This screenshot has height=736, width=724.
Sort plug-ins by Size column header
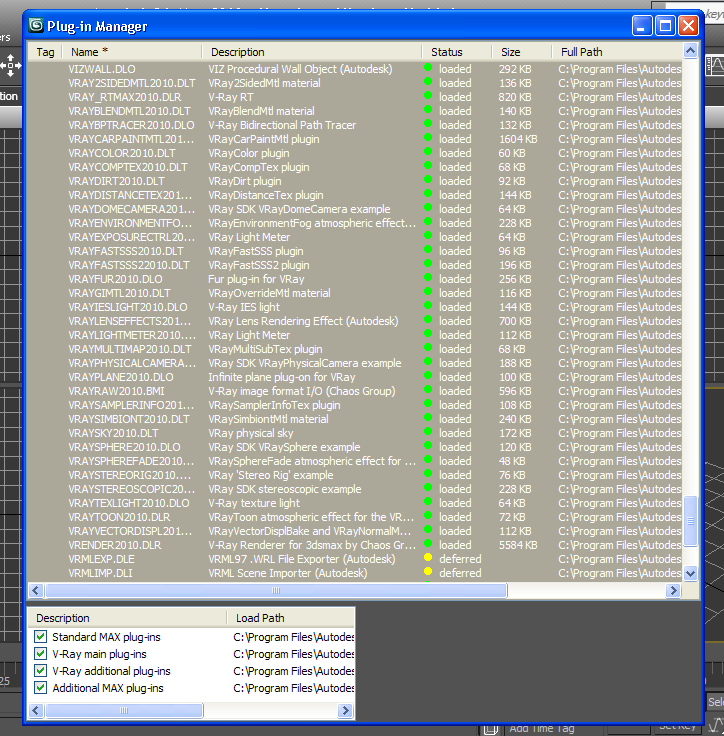click(x=522, y=52)
